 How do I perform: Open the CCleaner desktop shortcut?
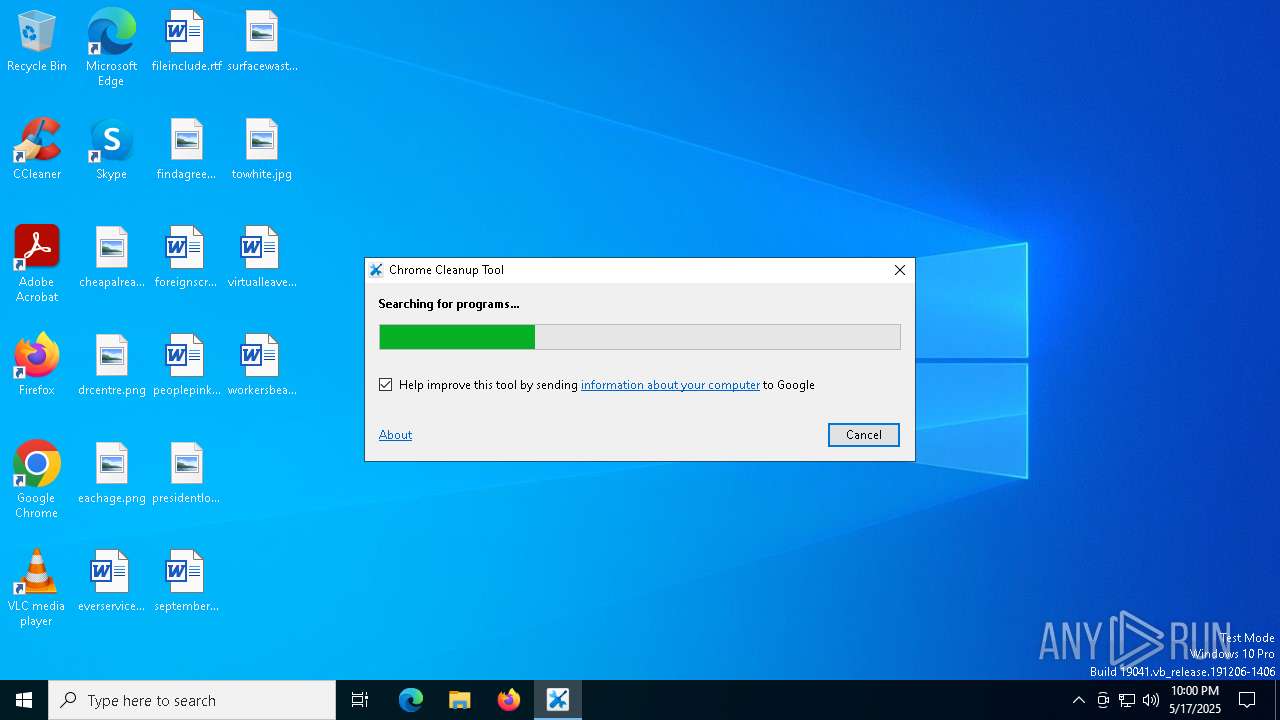[37, 149]
